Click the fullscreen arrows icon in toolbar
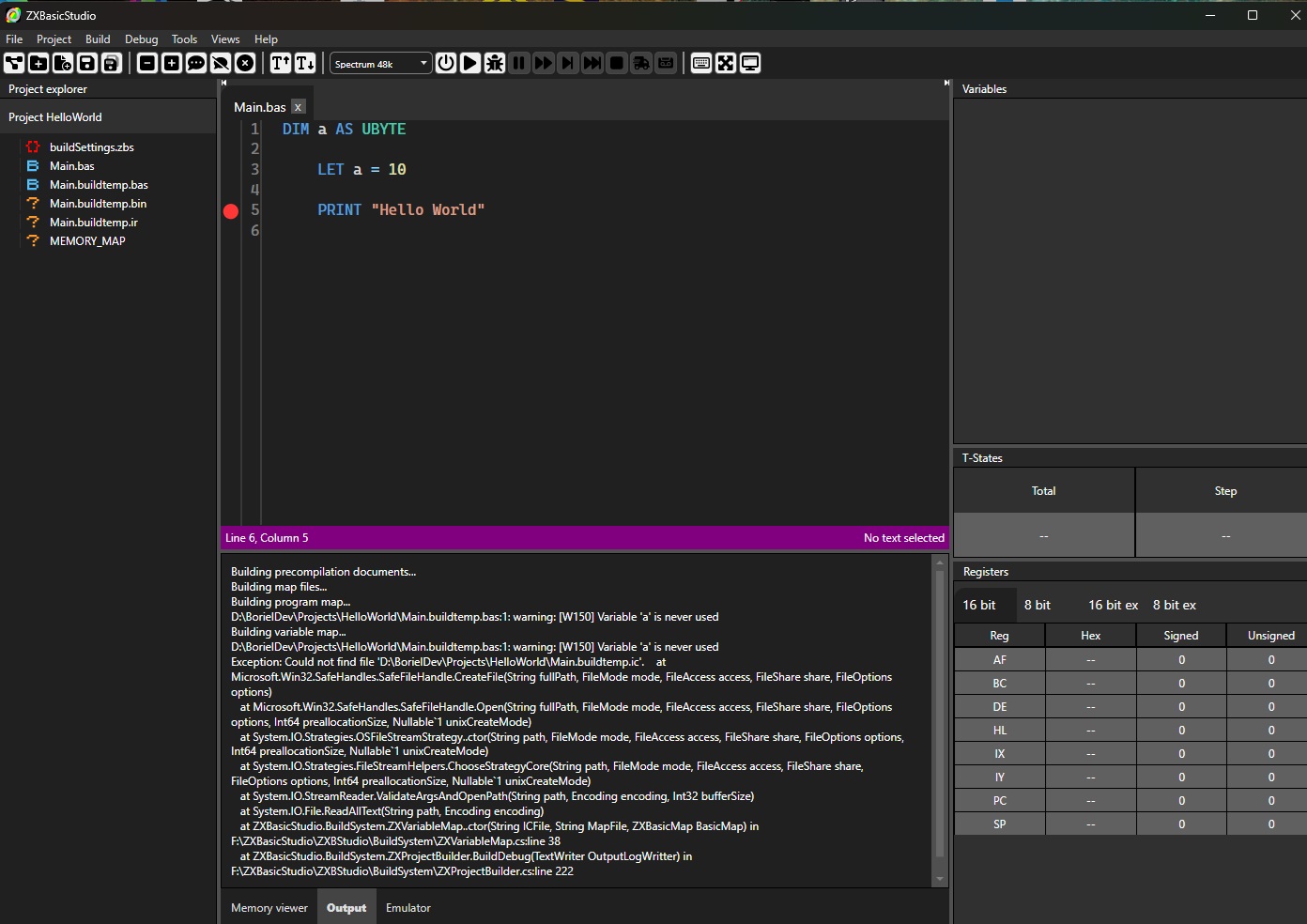This screenshot has height=924, width=1307. tap(726, 63)
